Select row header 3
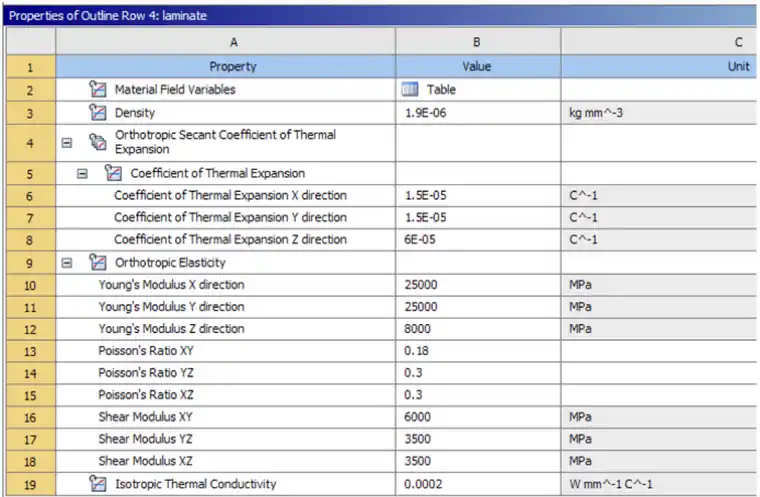Image resolution: width=760 pixels, height=497 pixels. [30, 113]
